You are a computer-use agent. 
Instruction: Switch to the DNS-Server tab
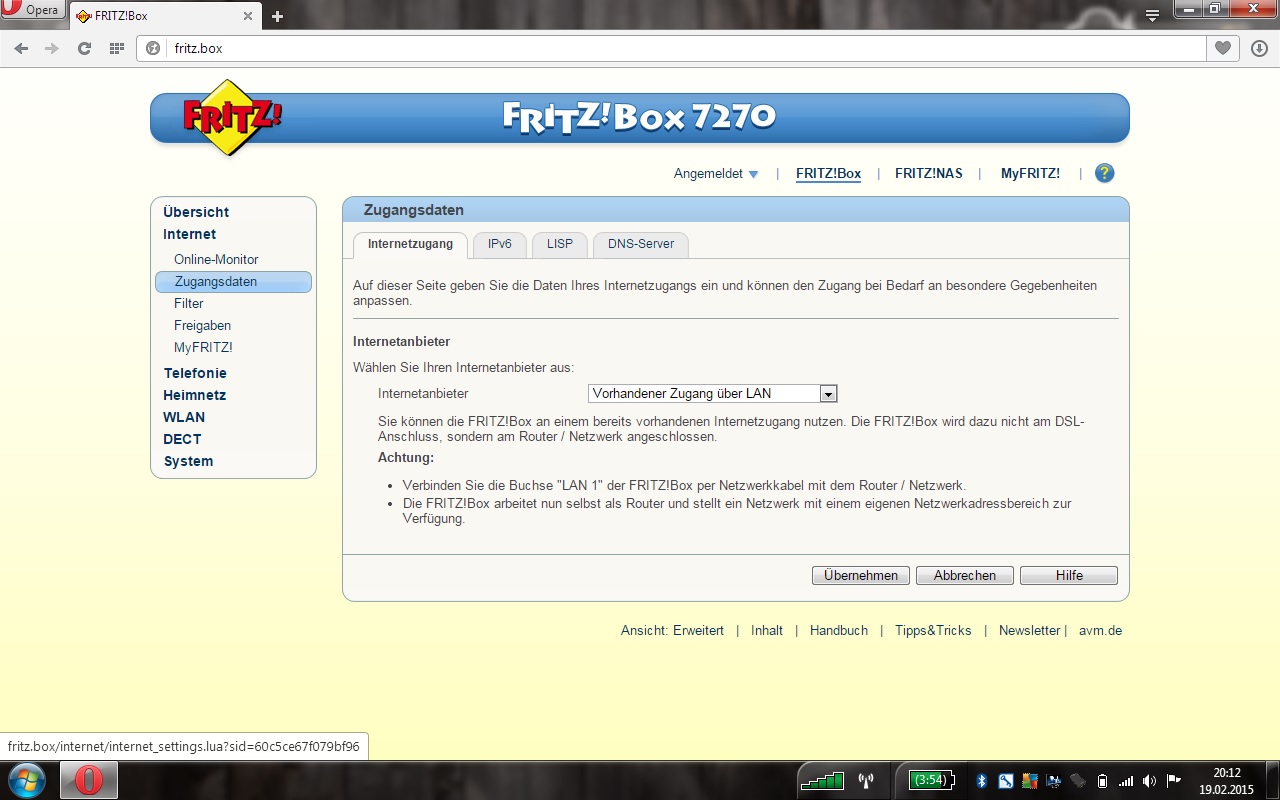641,244
